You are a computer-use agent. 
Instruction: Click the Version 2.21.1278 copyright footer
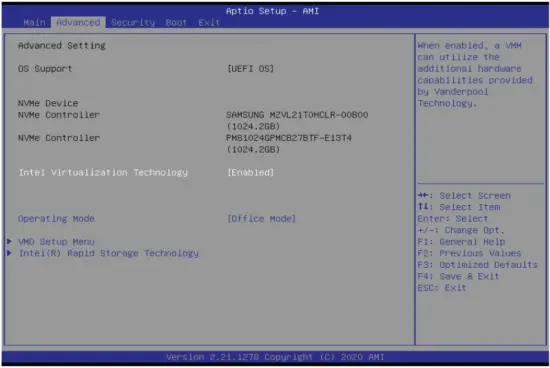tap(275, 357)
